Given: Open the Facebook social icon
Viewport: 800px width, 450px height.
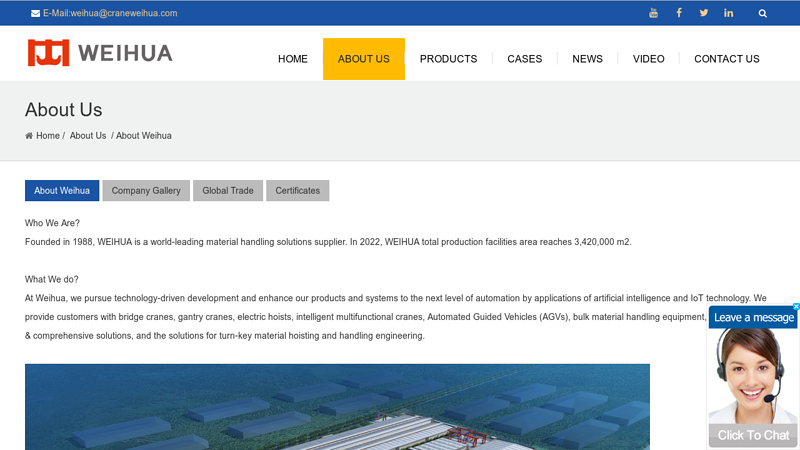Looking at the screenshot, I should click(679, 13).
